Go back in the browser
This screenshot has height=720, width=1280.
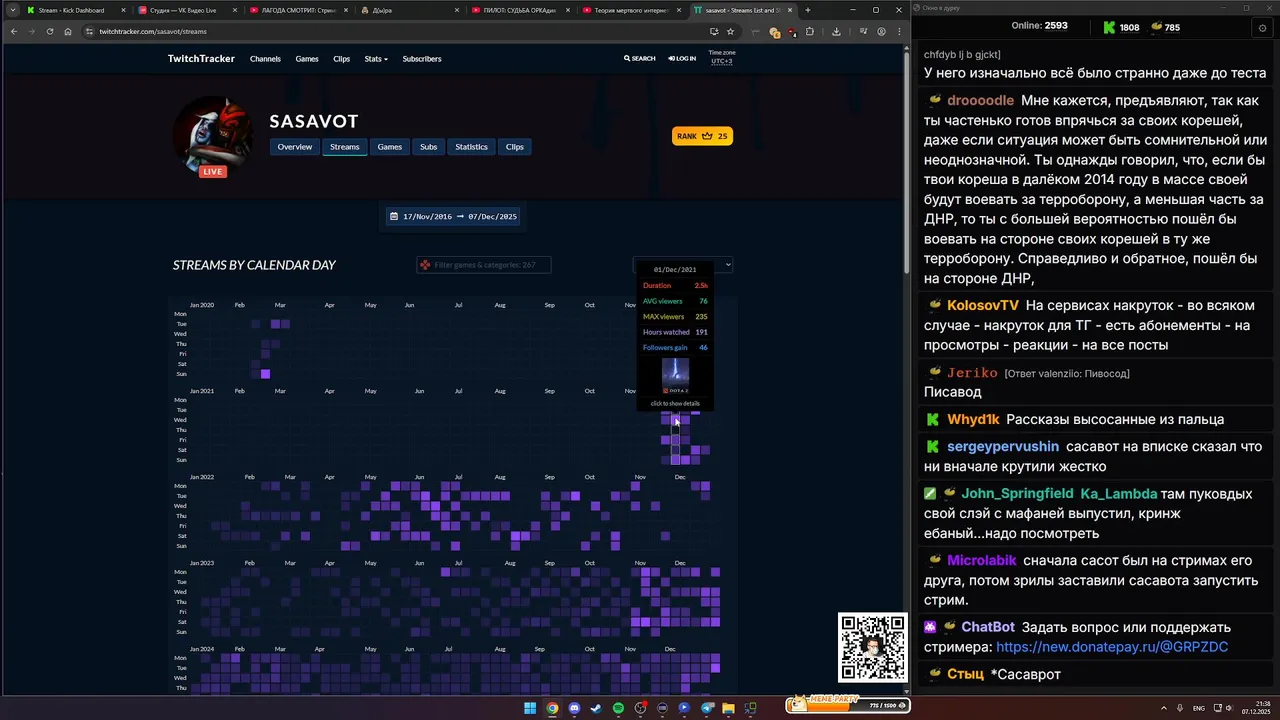13,31
